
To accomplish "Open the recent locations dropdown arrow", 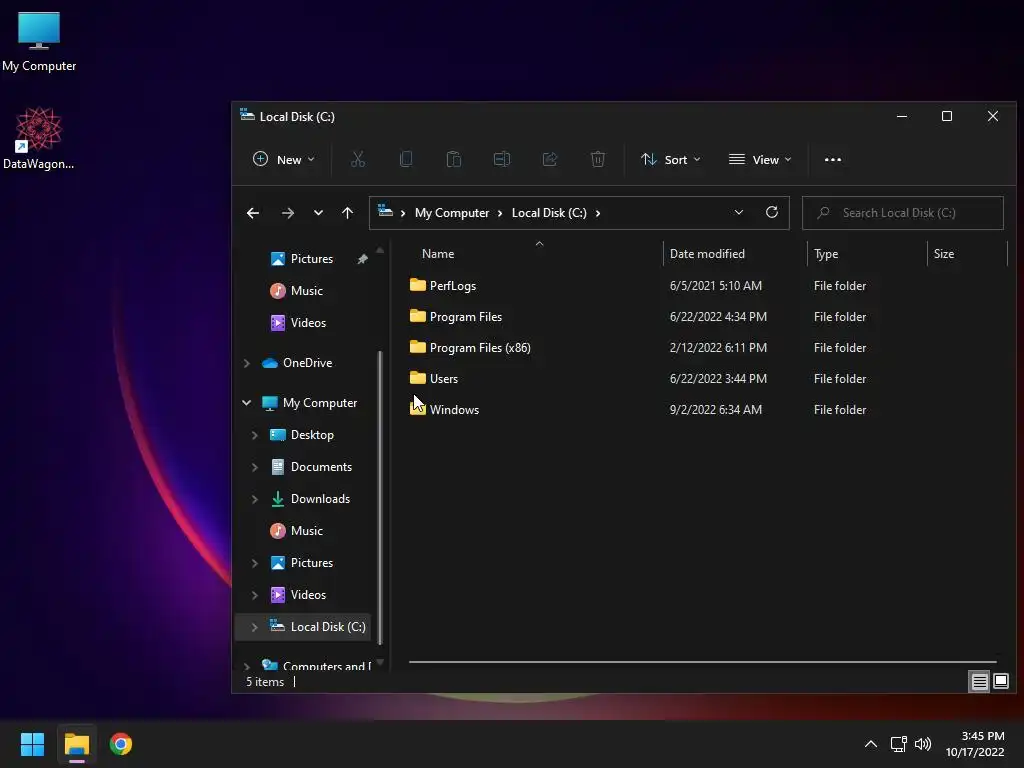I will click(318, 213).
